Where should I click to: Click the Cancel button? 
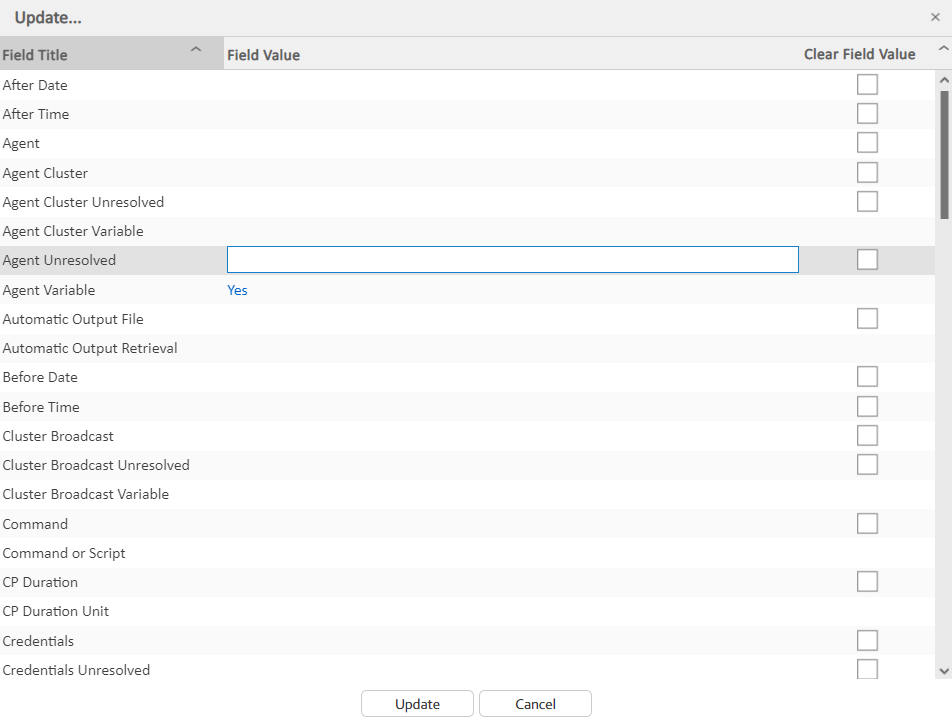[x=535, y=704]
